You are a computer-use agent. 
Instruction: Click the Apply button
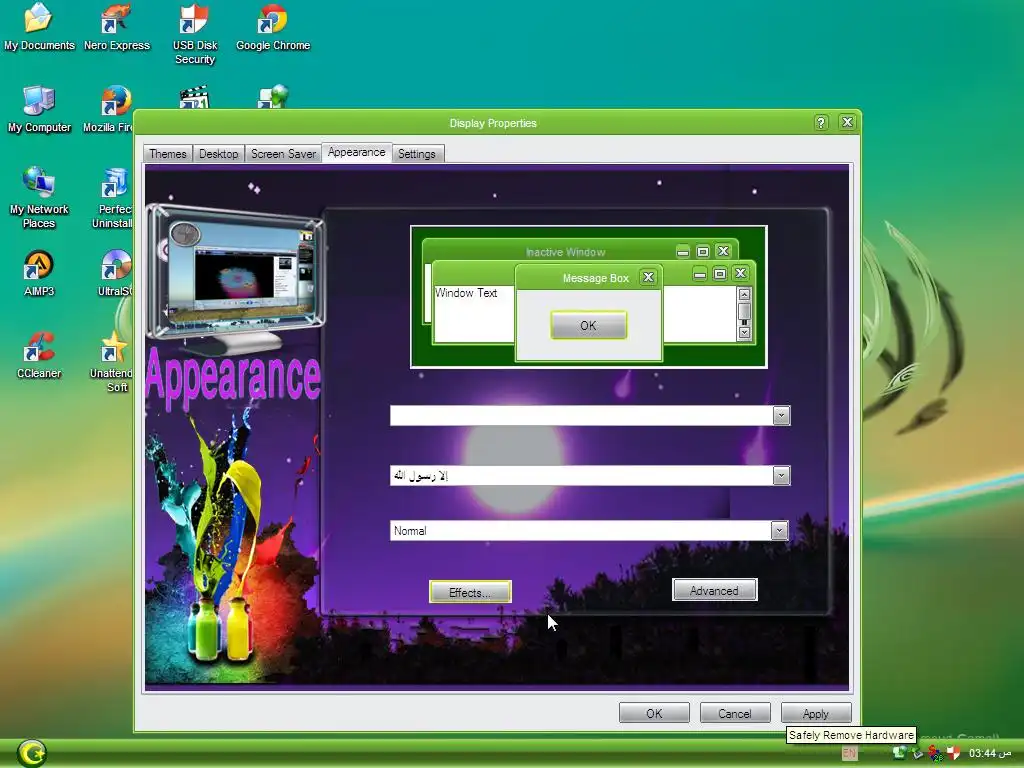click(816, 713)
